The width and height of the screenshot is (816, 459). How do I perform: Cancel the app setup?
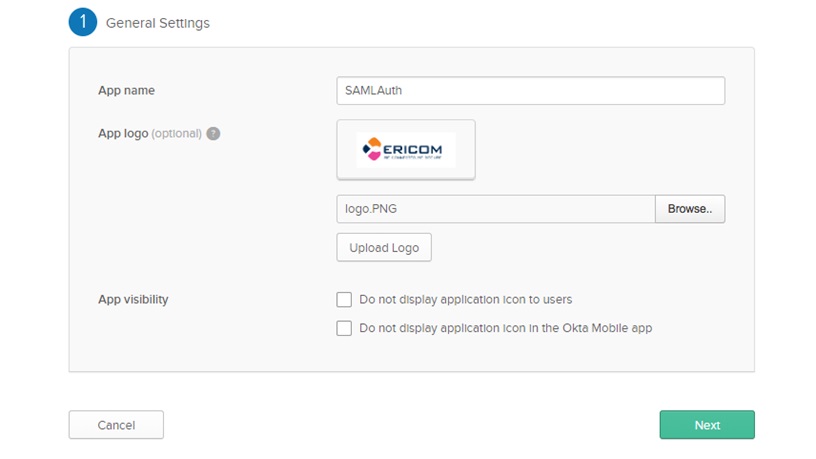116,425
